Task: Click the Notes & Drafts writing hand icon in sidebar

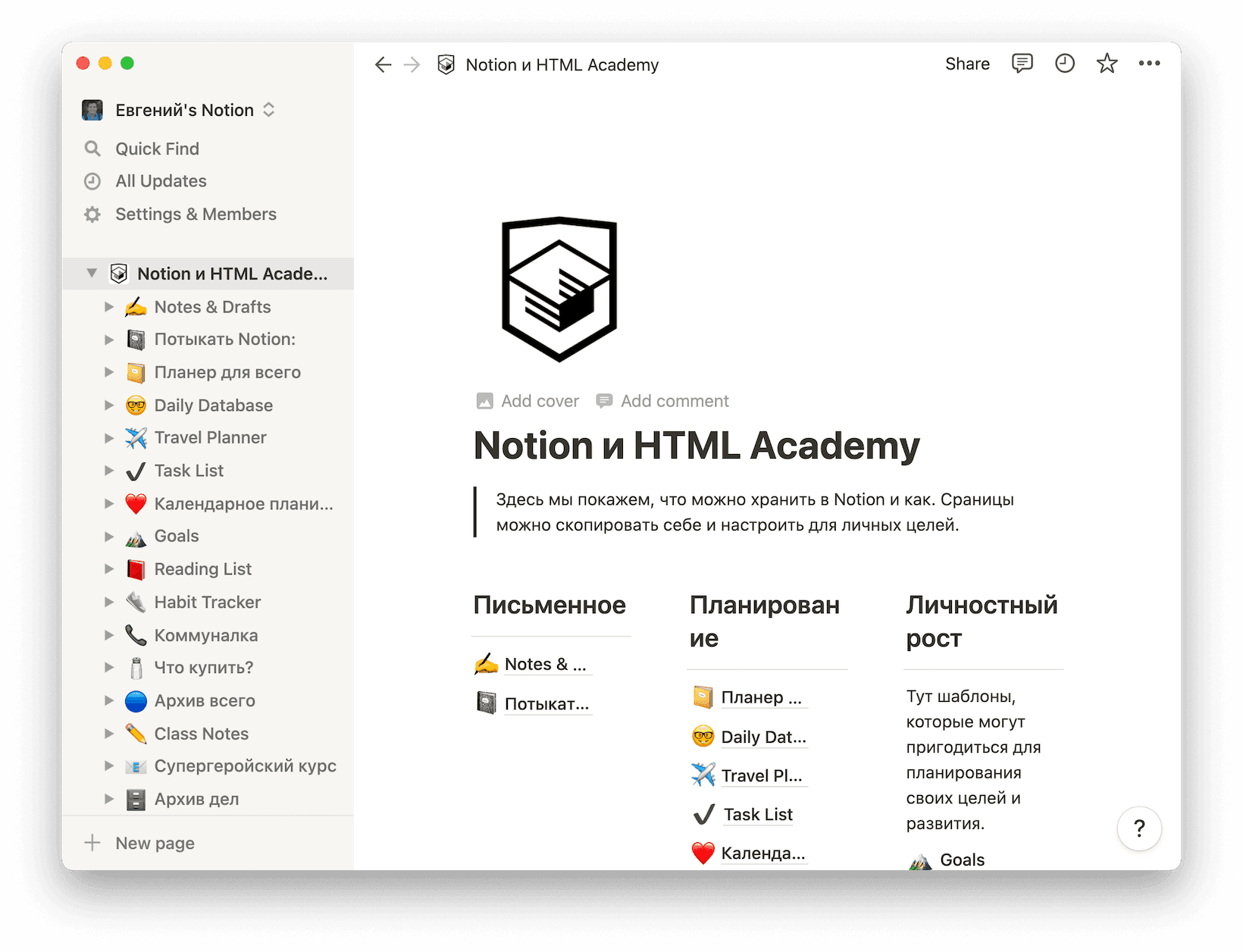Action: (x=136, y=307)
